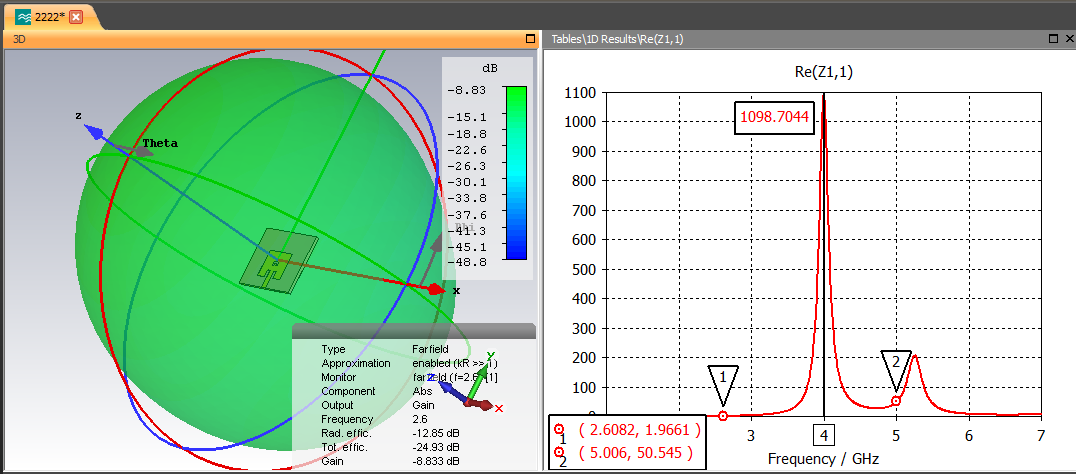Close the 2222* project tab
Image resolution: width=1076 pixels, height=474 pixels.
pyautogui.click(x=76, y=17)
